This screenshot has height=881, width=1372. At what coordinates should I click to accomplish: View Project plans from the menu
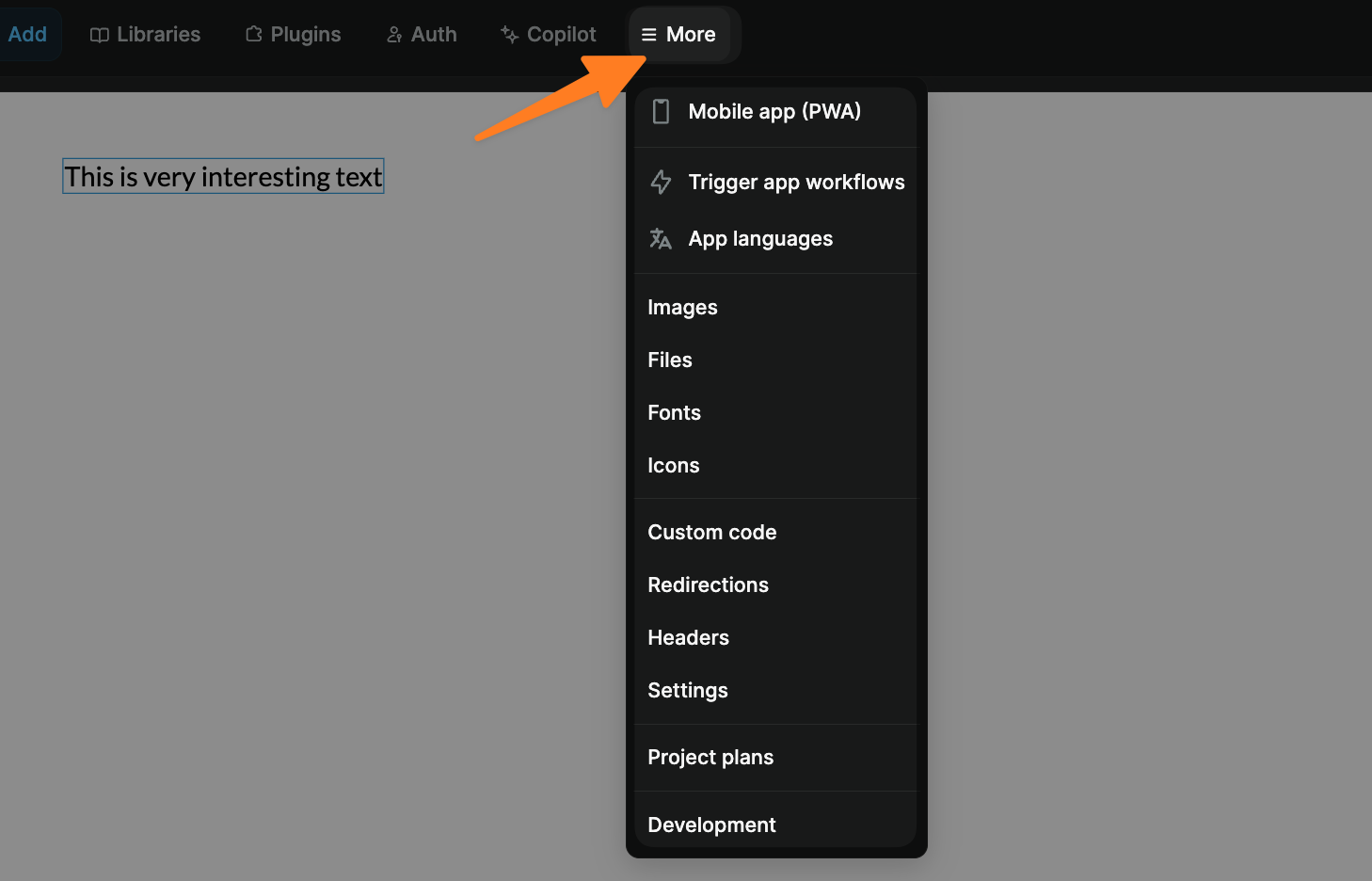click(x=710, y=757)
